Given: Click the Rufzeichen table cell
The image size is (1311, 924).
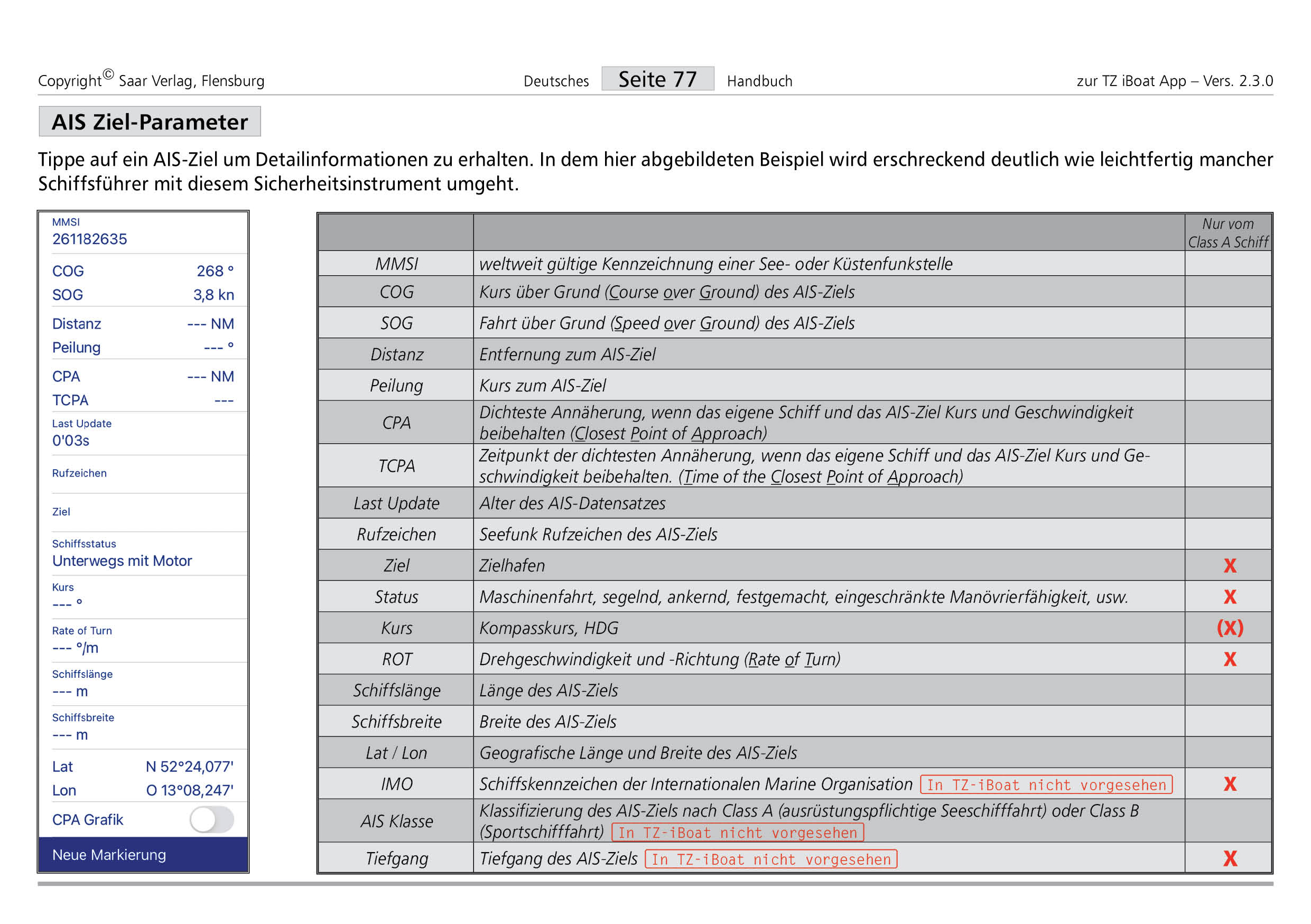Looking at the screenshot, I should pyautogui.click(x=396, y=534).
